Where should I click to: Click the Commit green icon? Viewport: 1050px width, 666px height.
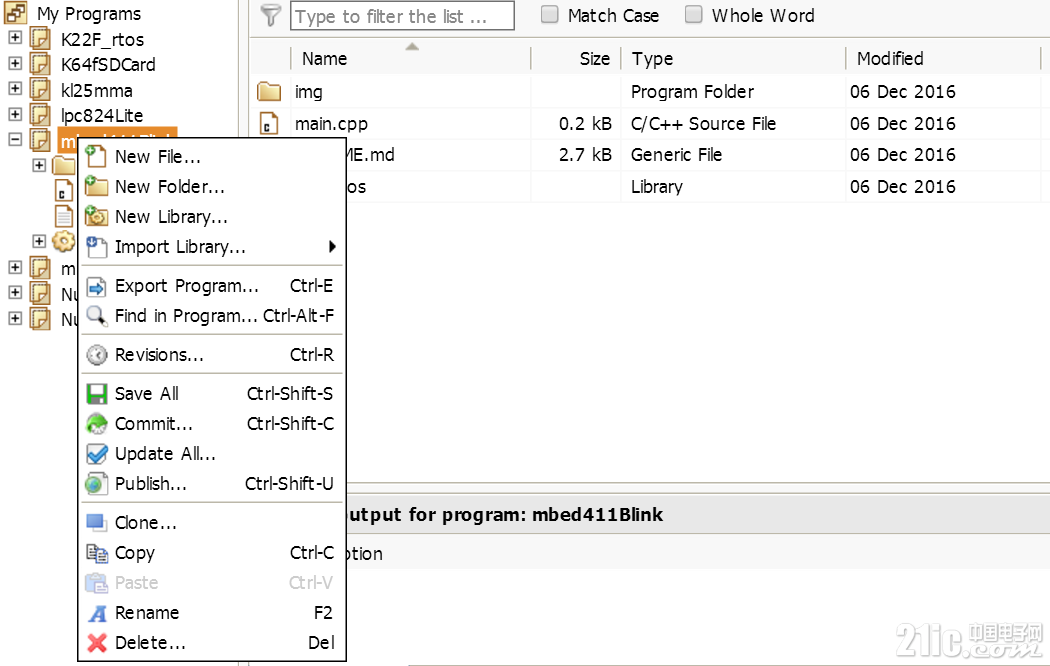coord(96,424)
